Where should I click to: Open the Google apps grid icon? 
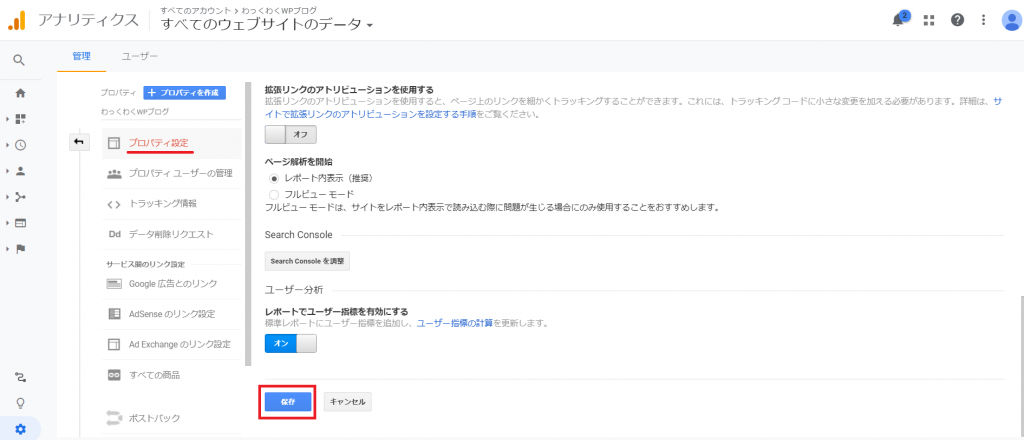[929, 20]
